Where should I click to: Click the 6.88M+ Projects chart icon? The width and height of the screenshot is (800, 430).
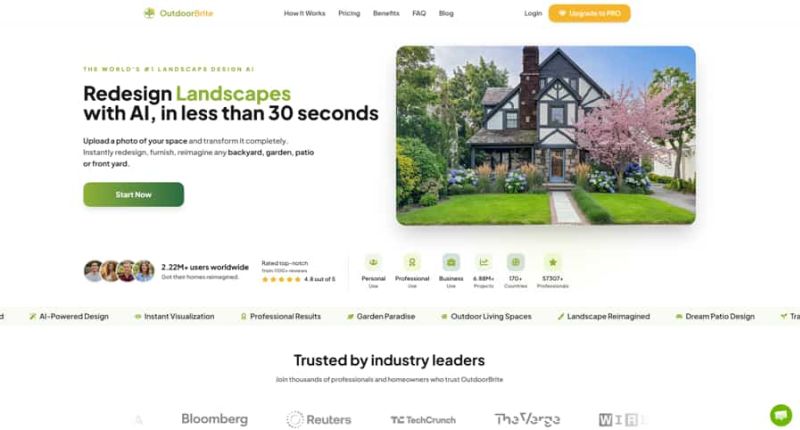(x=483, y=262)
